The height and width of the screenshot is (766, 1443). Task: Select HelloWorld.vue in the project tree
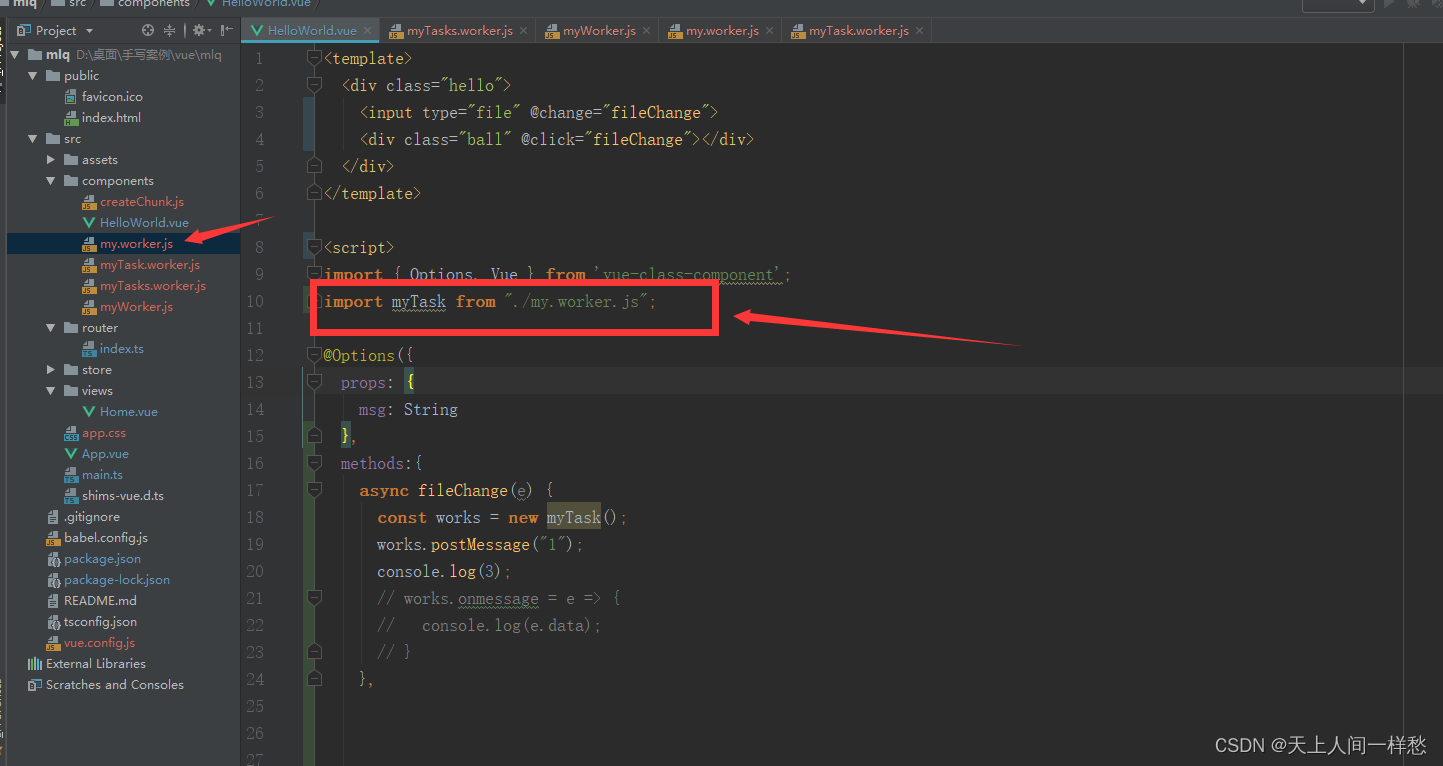[135, 223]
